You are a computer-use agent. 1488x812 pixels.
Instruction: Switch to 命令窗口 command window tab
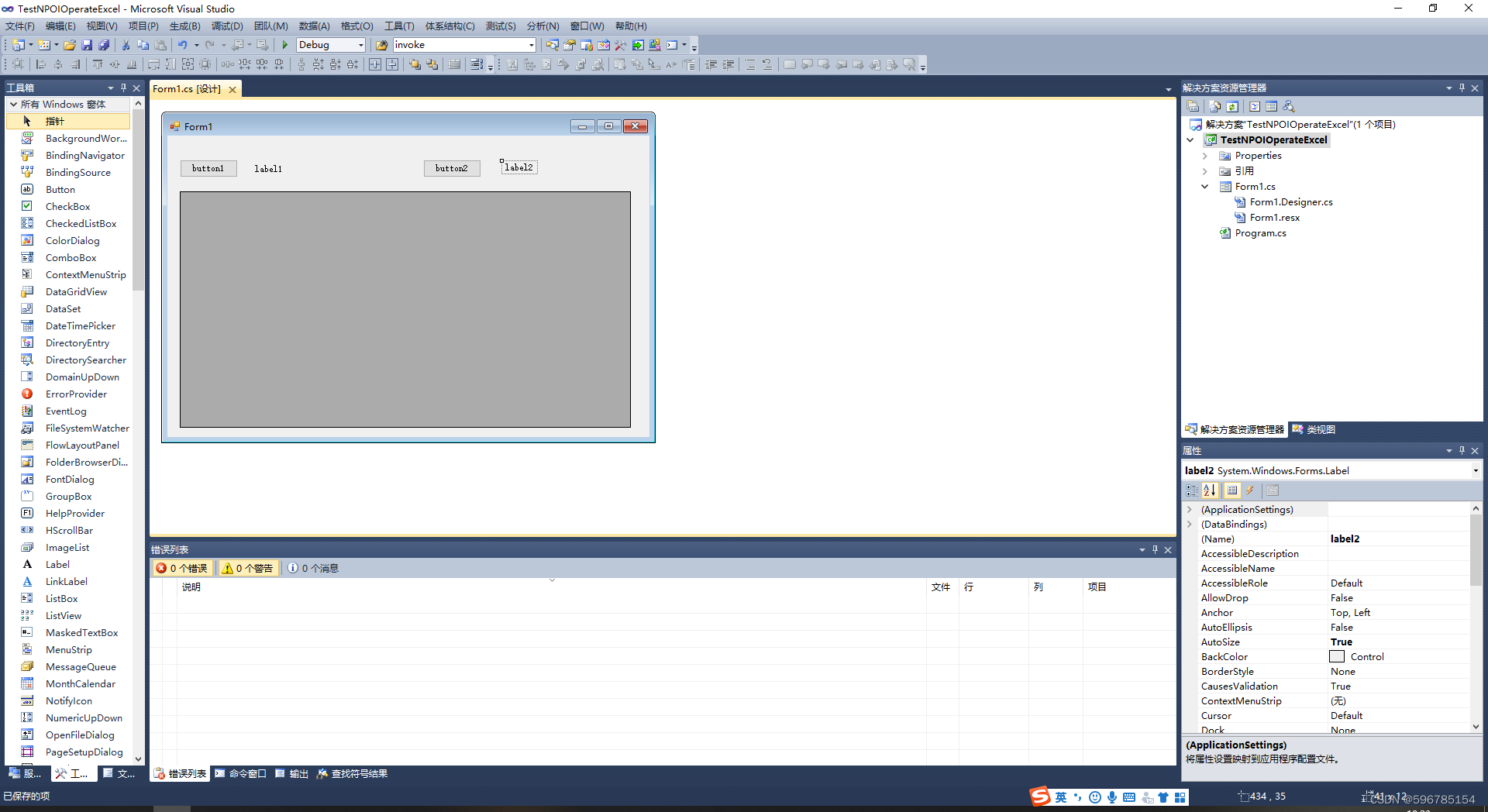(x=241, y=773)
